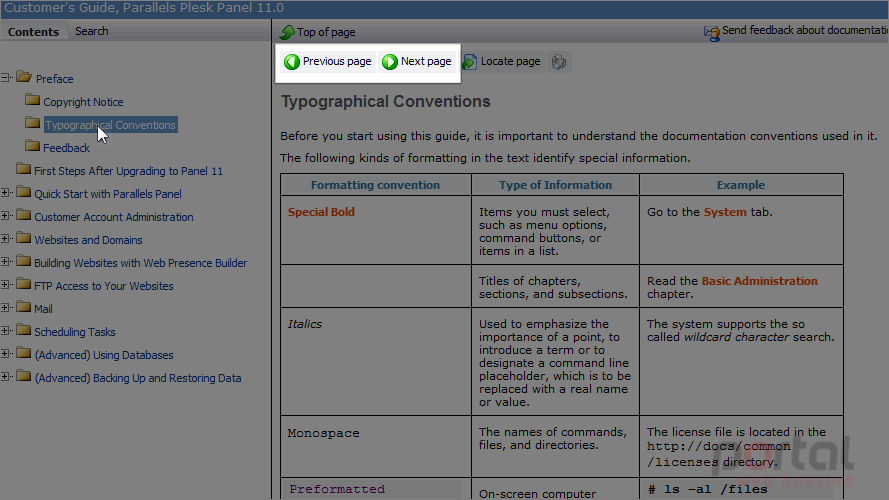Click the Locate page link text
This screenshot has width=889, height=500.
[x=510, y=61]
